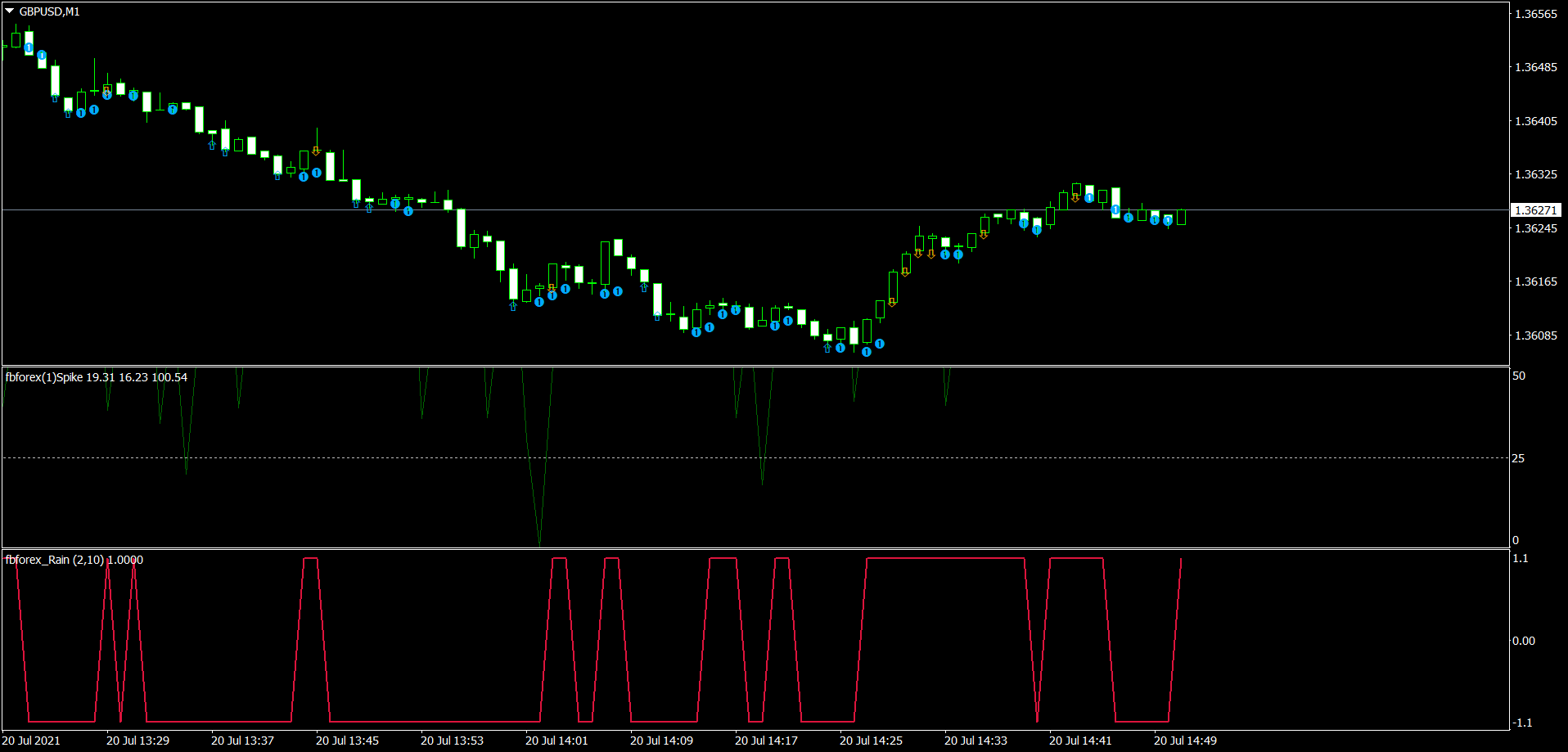Click the 1.36565 value on the price scale

pos(1535,14)
